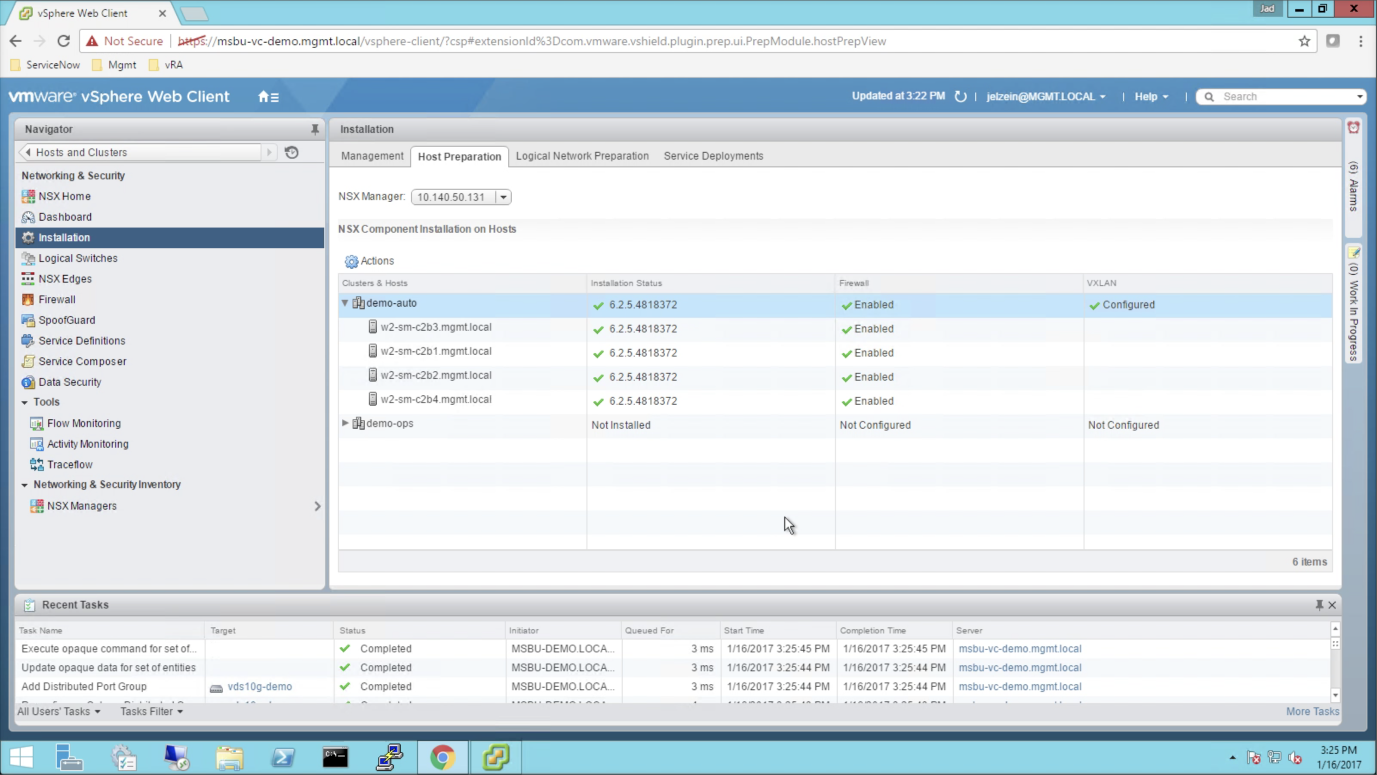
Task: Open NSX Managers inventory
Action: 82,506
